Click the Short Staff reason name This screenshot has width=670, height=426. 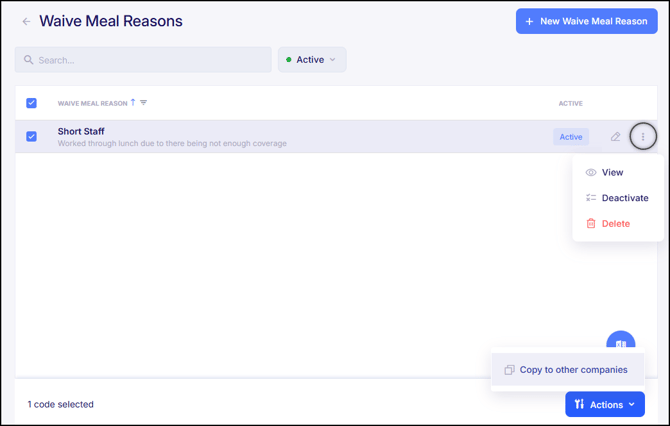pos(81,131)
